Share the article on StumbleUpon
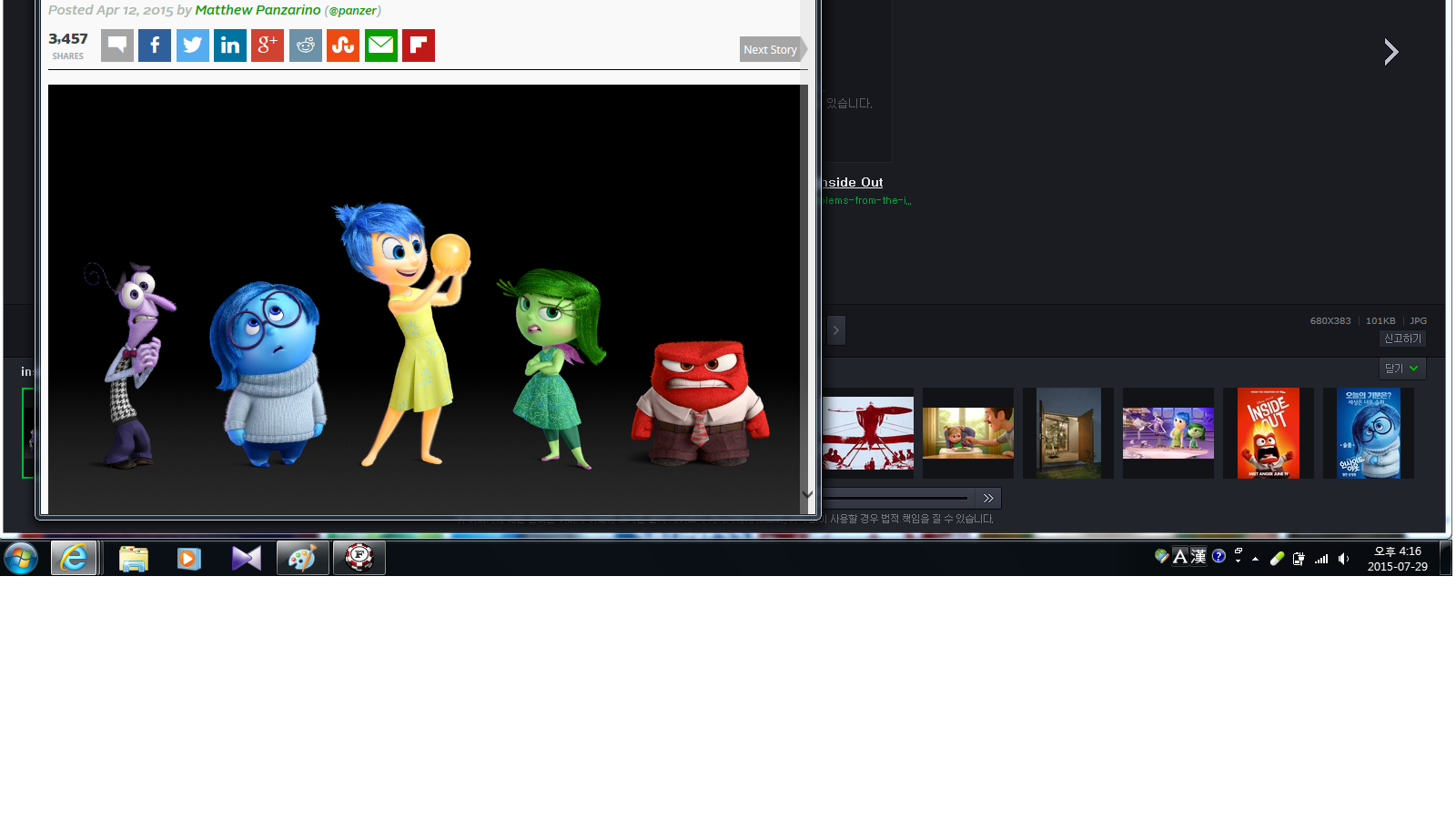 click(343, 45)
